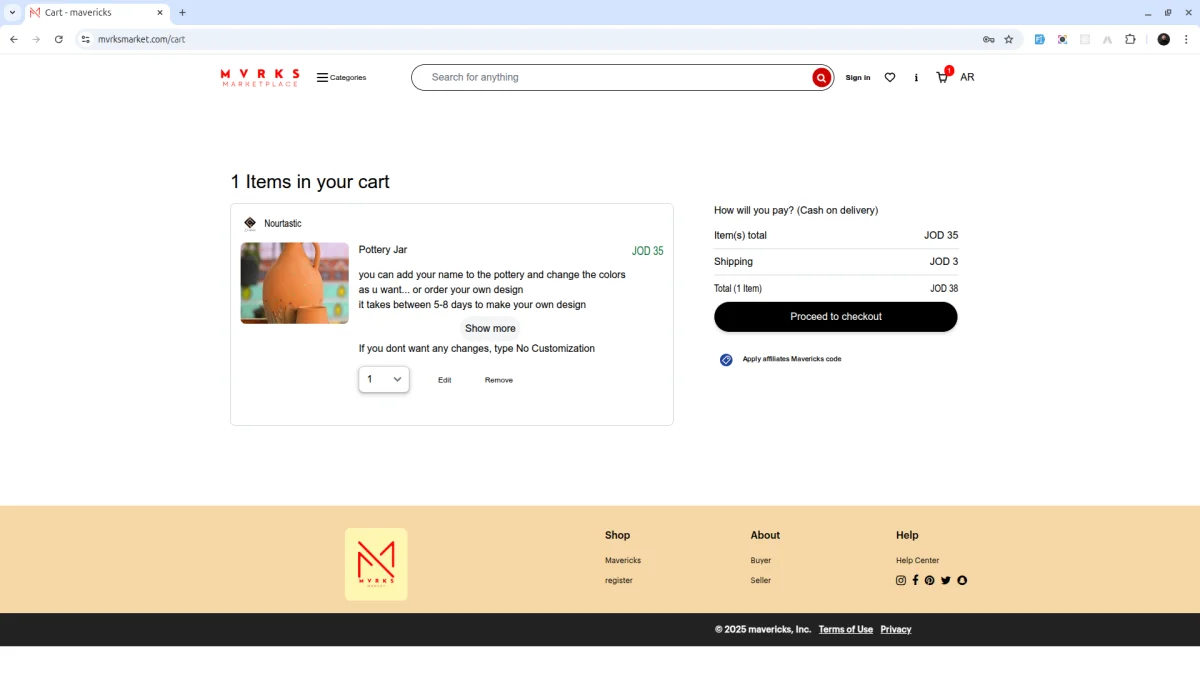Click the register link under Shop

[619, 581]
